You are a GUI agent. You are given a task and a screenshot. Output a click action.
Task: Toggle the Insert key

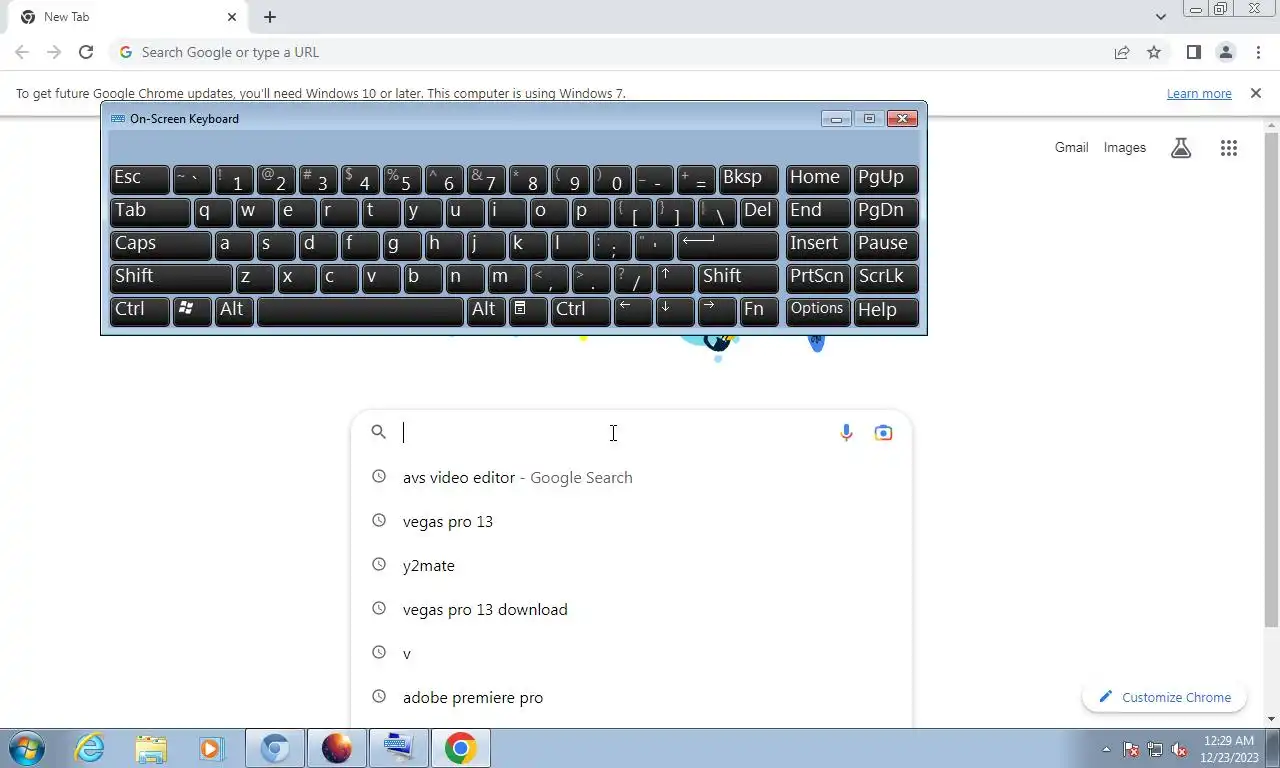818,245
